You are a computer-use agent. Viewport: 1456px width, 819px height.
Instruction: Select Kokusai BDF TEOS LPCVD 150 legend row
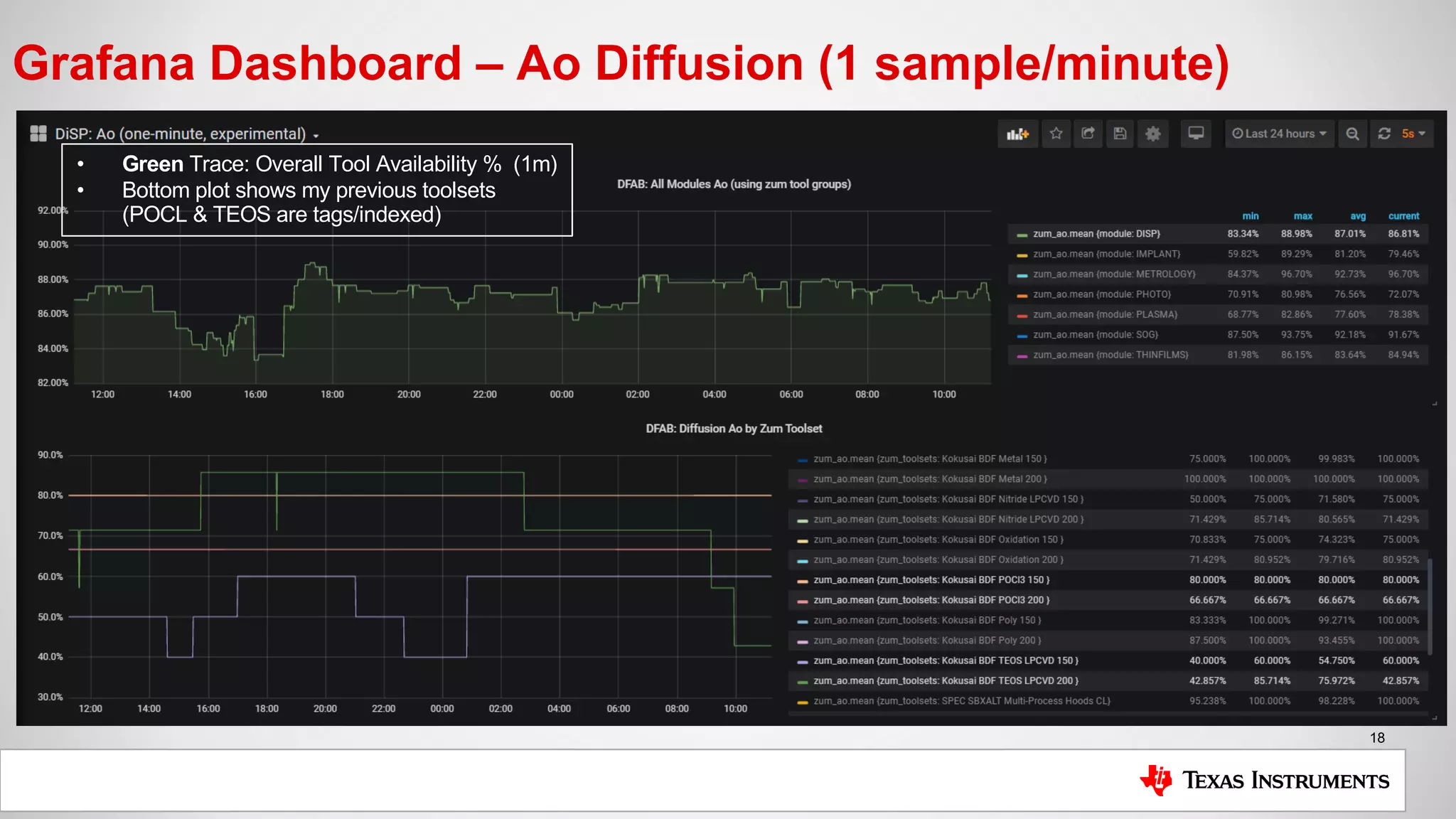point(1108,660)
